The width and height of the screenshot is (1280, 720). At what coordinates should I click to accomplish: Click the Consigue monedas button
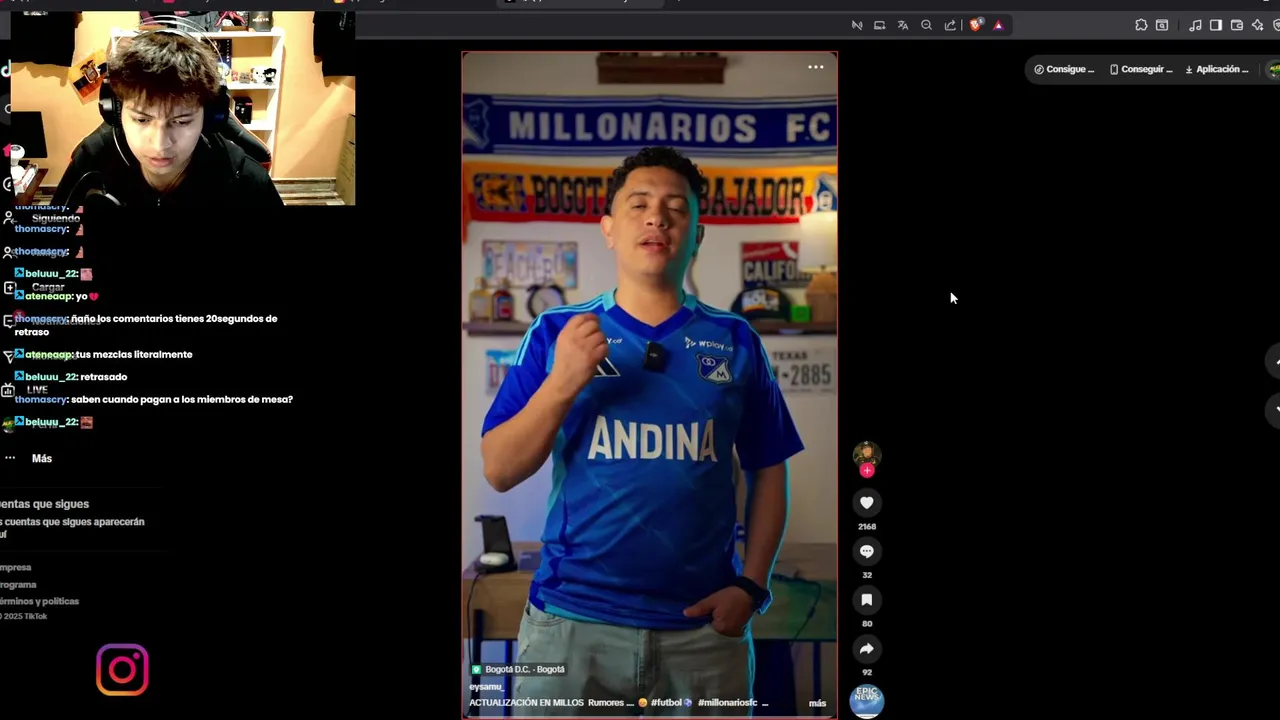(x=1064, y=69)
